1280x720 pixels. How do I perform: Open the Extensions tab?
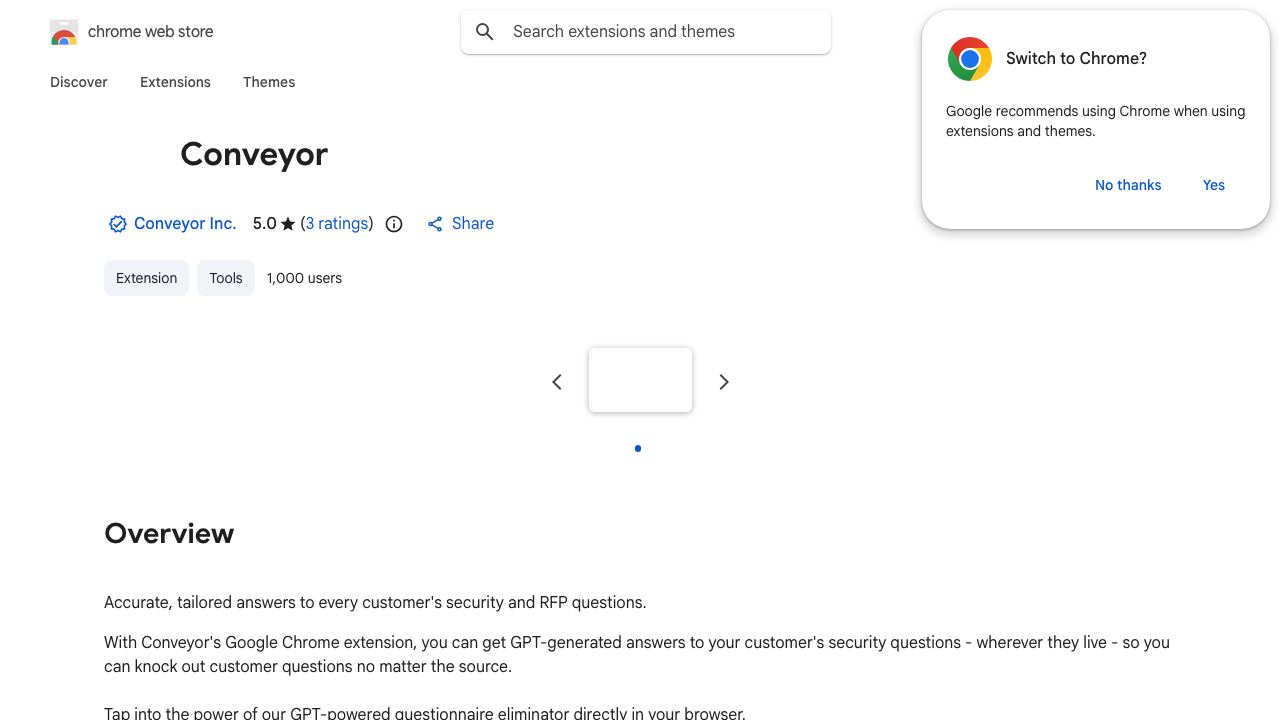[175, 82]
